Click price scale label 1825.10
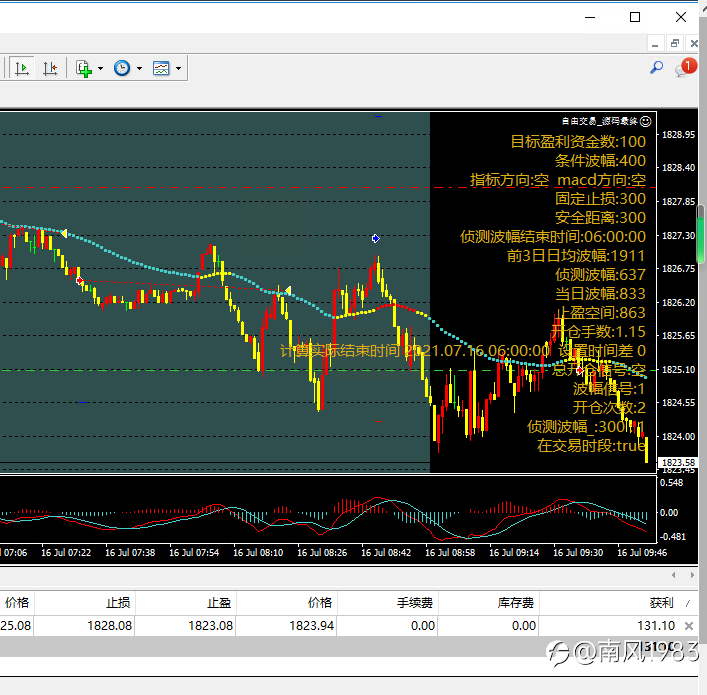The height and width of the screenshot is (695, 707). point(678,369)
